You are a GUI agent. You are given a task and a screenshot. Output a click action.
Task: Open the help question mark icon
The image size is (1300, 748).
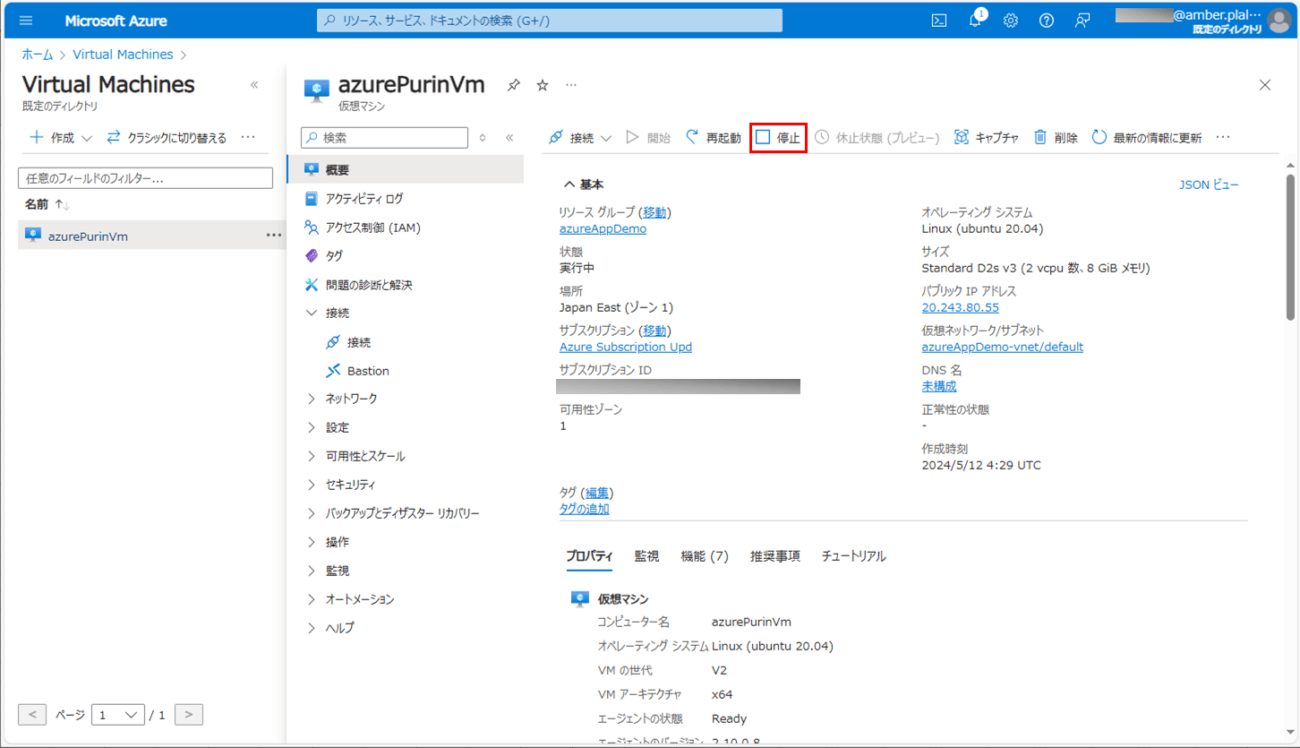coord(1046,20)
